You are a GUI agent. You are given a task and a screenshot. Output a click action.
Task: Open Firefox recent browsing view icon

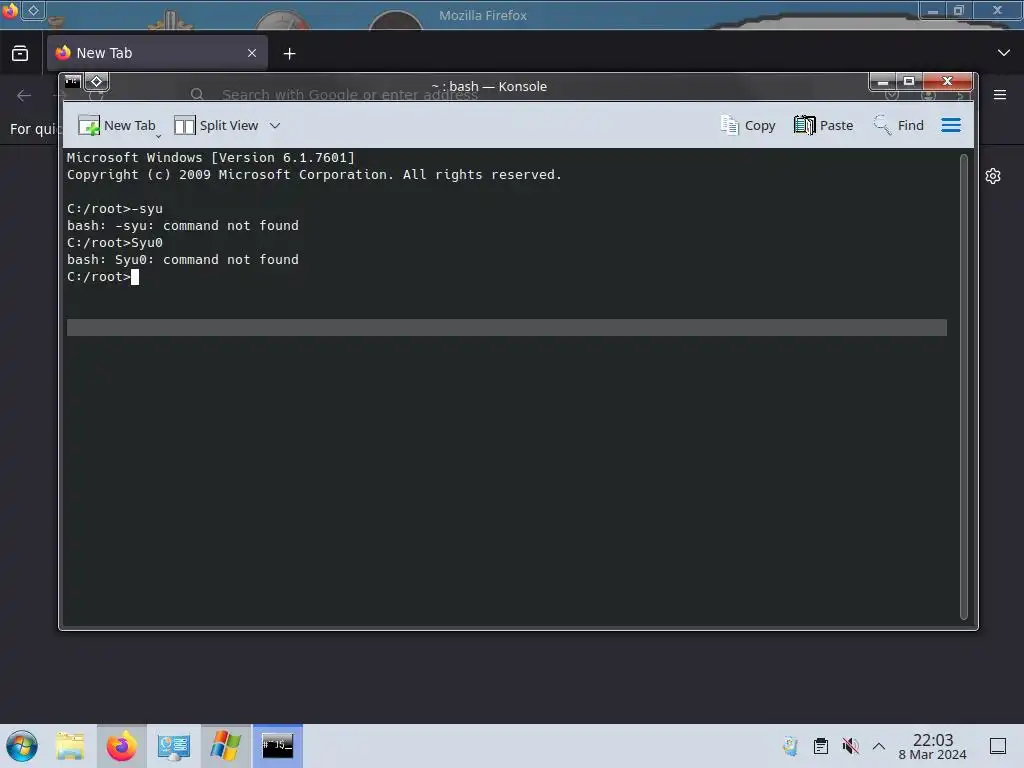(20, 54)
